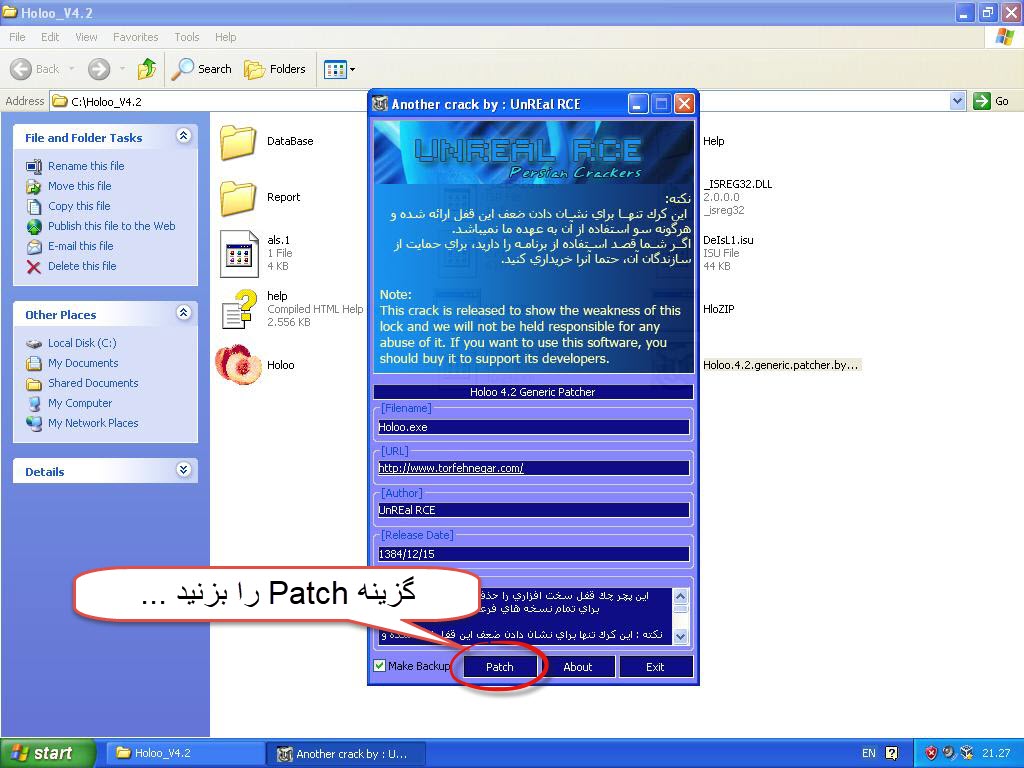This screenshot has width=1024, height=768.
Task: Open the Tools menu
Action: [x=187, y=37]
